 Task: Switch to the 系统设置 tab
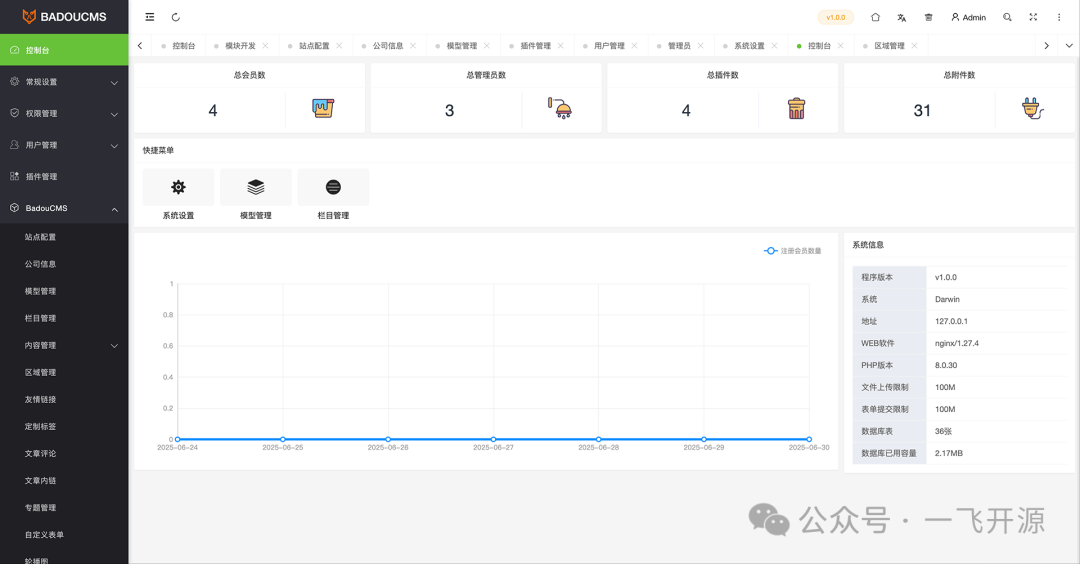click(x=749, y=45)
